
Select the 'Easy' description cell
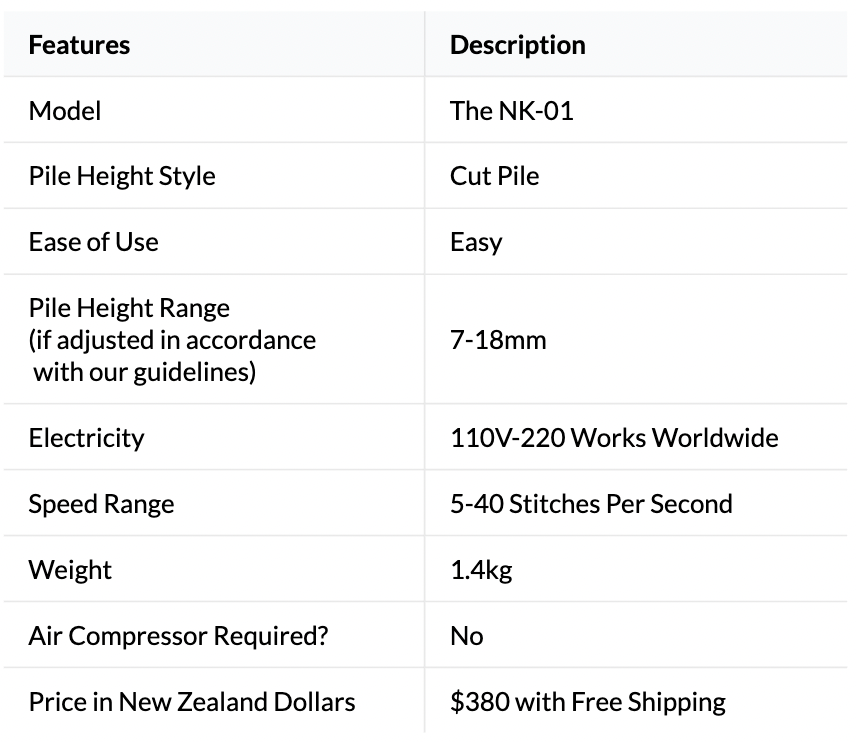476,243
